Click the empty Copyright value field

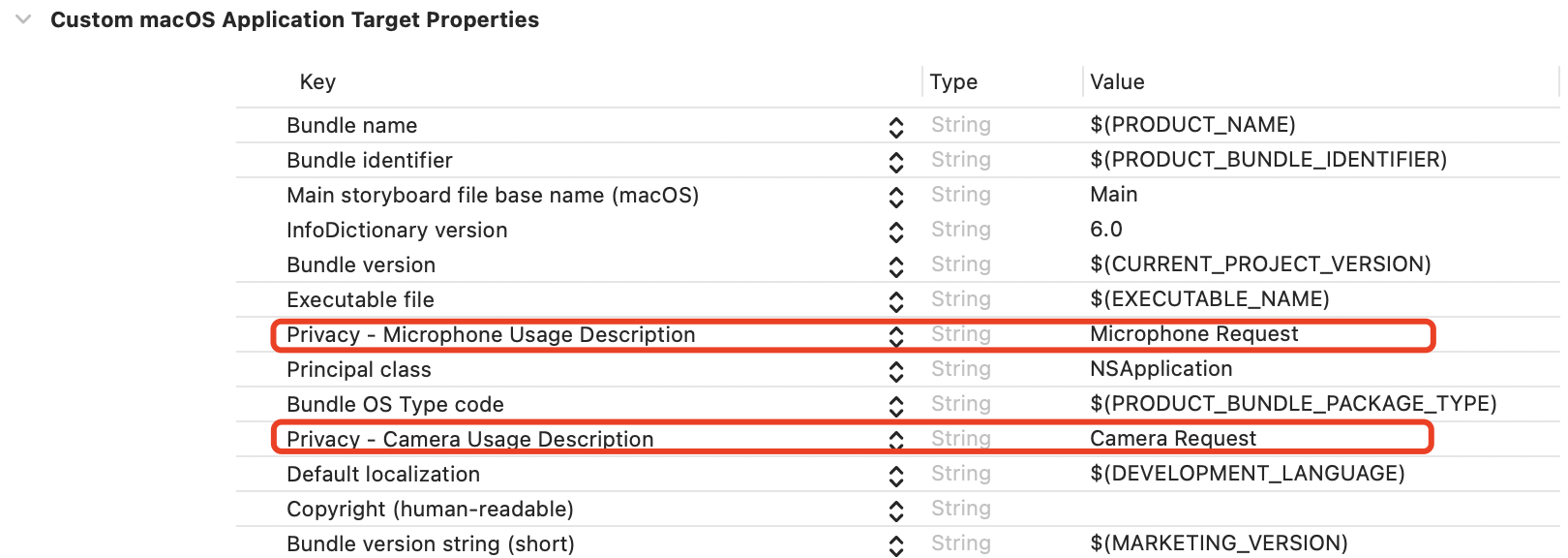point(1258,509)
